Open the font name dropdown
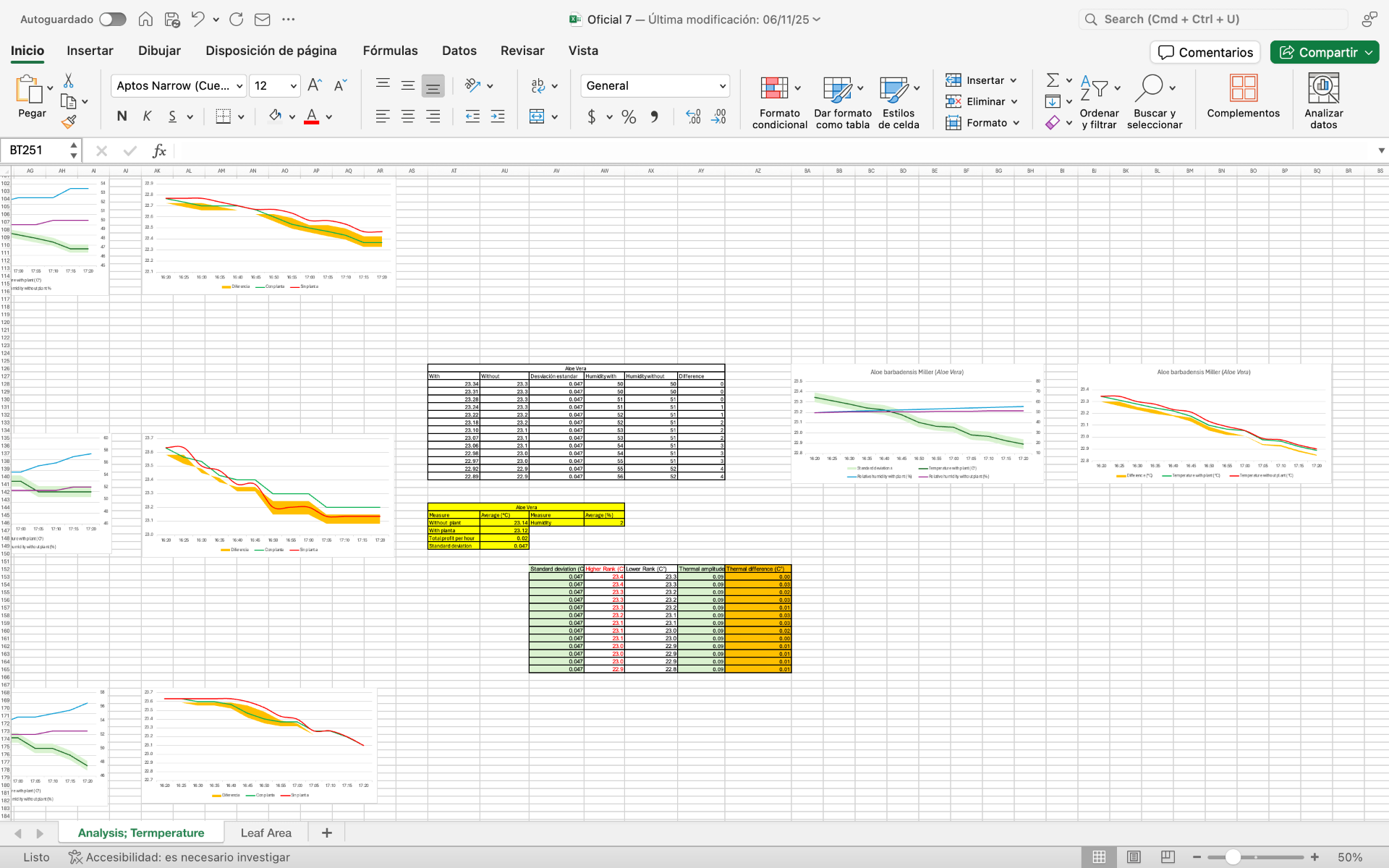The width and height of the screenshot is (1389, 868). pos(239,86)
